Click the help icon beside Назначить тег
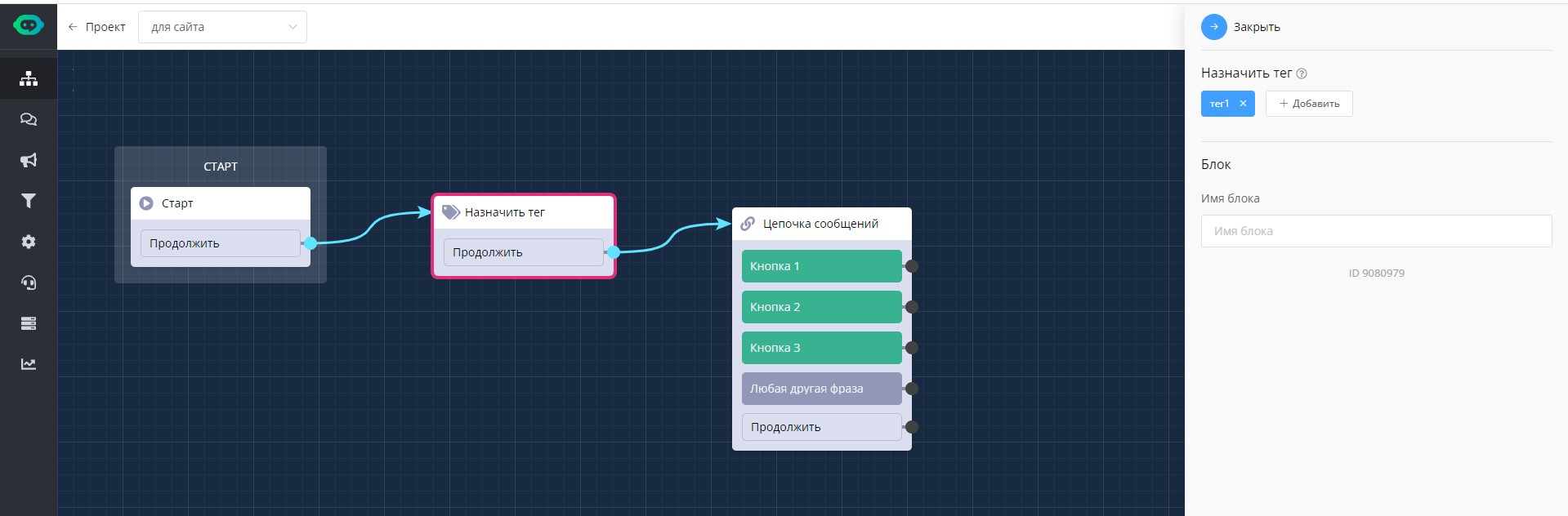The width and height of the screenshot is (1568, 516). point(1302,73)
